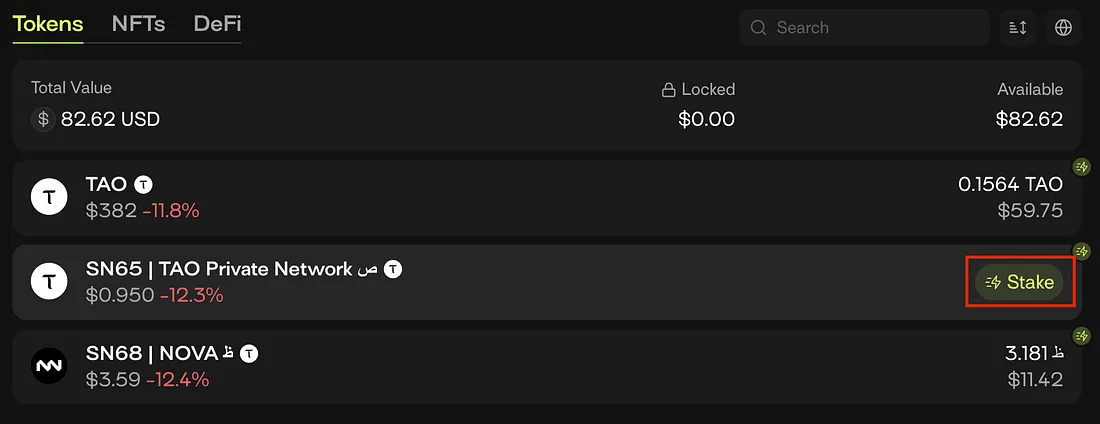The width and height of the screenshot is (1100, 424).
Task: Select the Tokens tab
Action: pyautogui.click(x=48, y=23)
